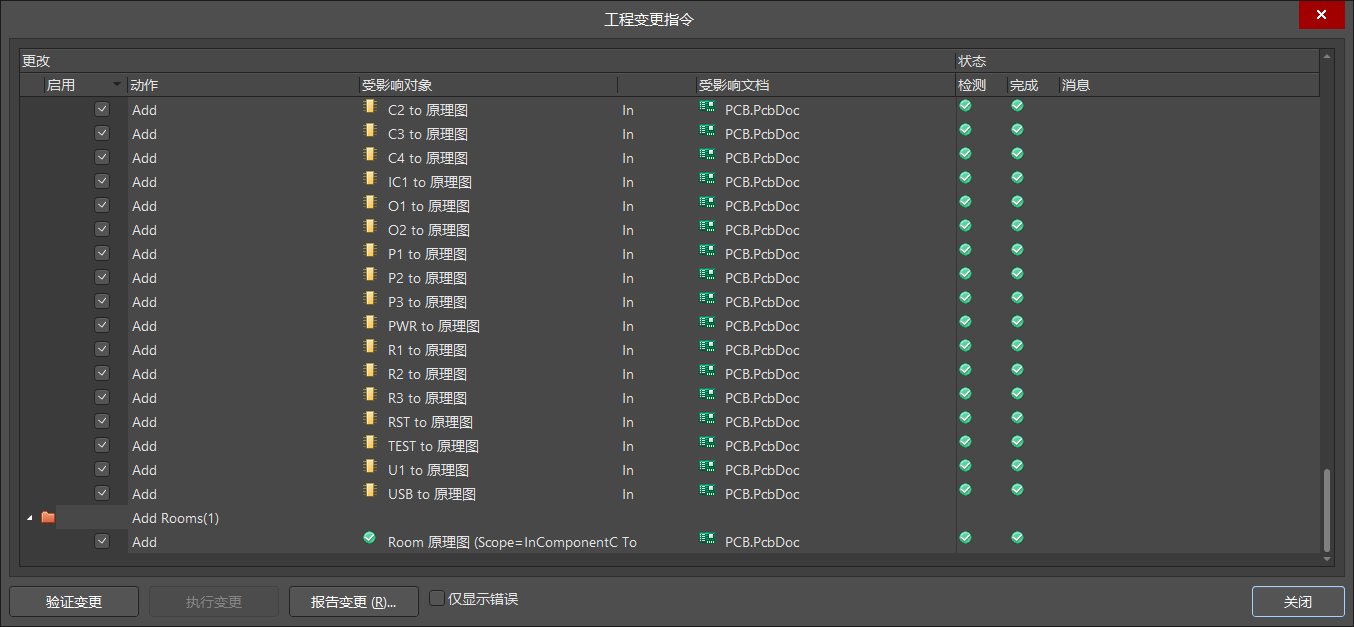Collapse the Add Rooms(1) group

point(29,517)
